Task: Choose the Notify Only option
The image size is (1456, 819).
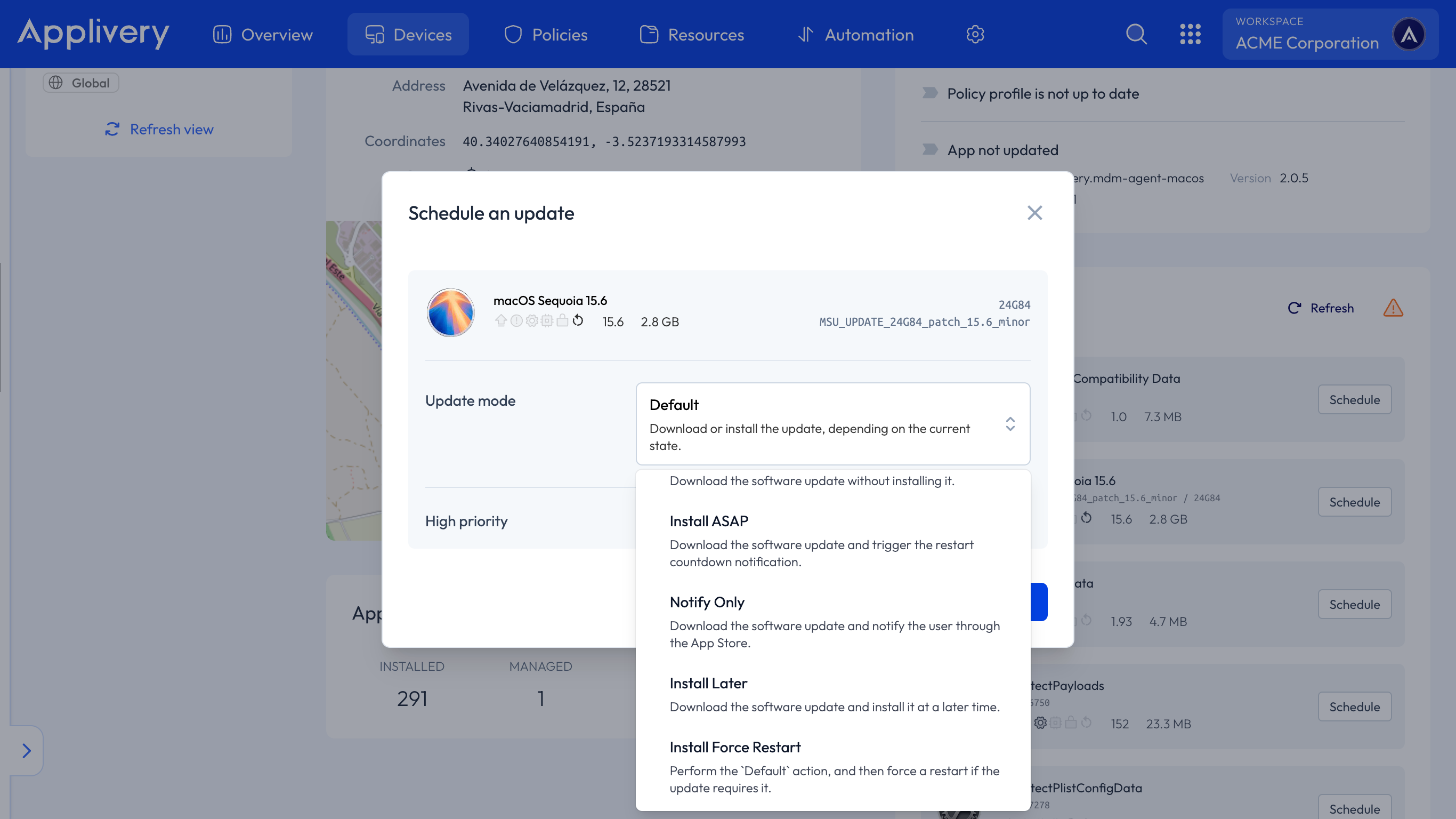Action: click(x=832, y=622)
